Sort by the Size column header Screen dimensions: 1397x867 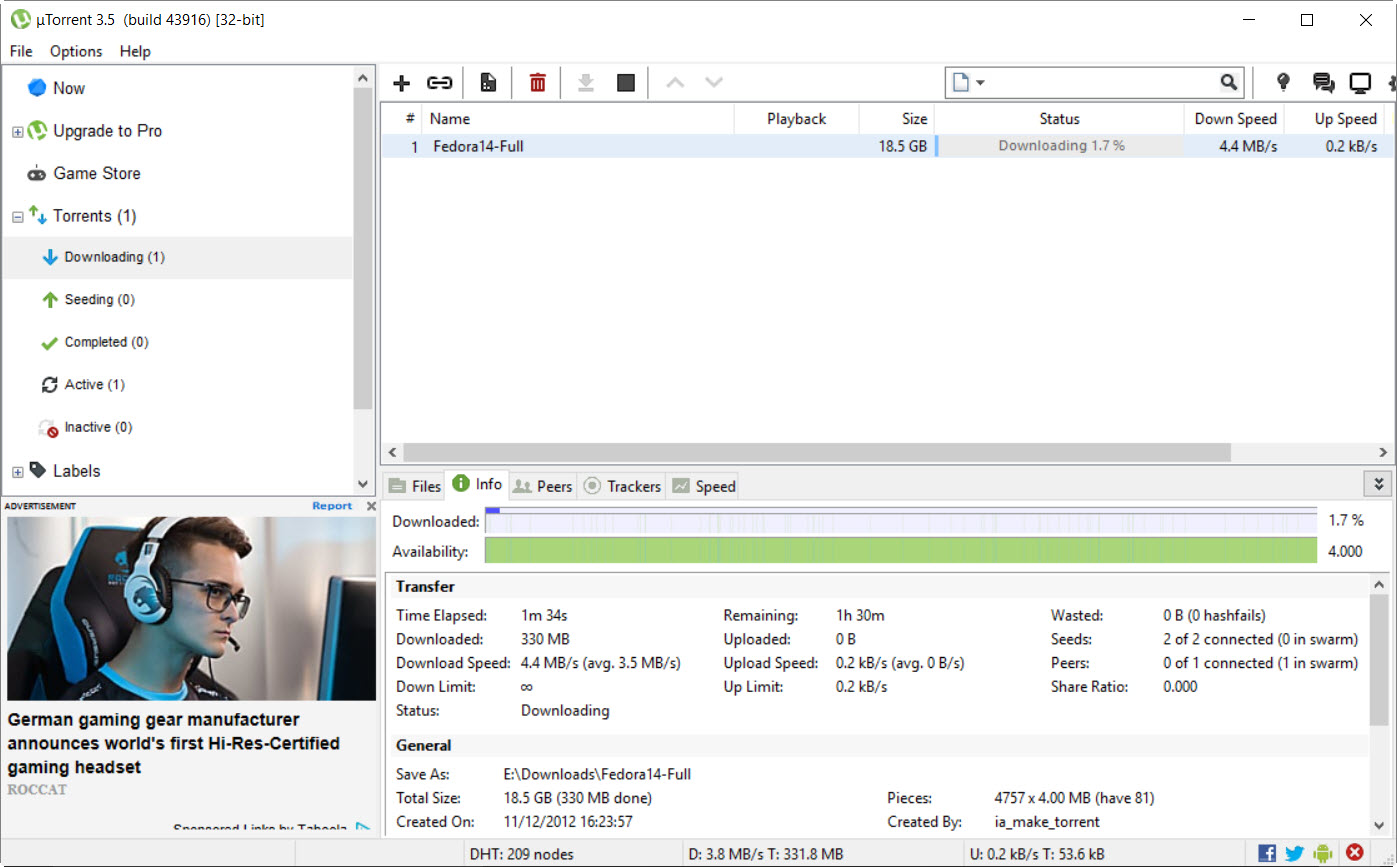coord(897,119)
